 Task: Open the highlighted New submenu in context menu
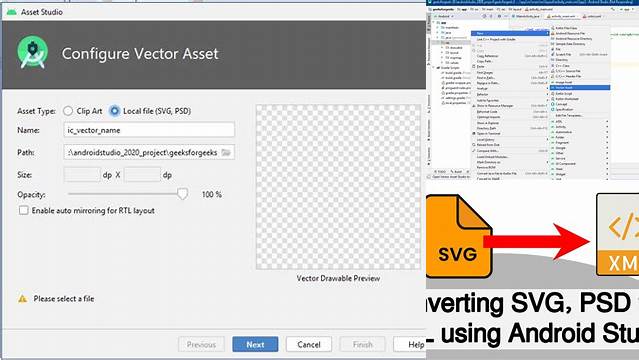click(510, 33)
